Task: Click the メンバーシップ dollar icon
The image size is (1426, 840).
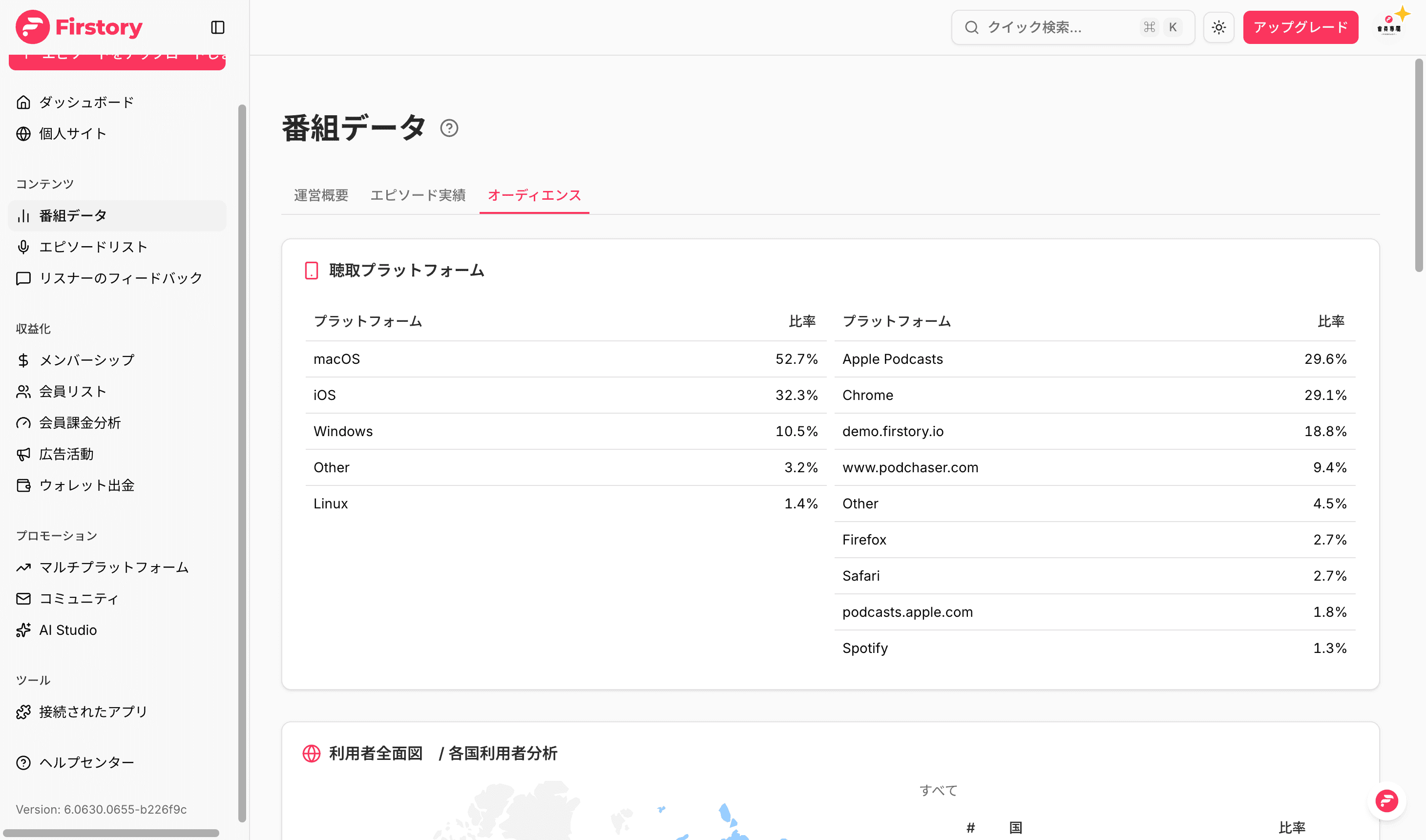Action: 23,360
